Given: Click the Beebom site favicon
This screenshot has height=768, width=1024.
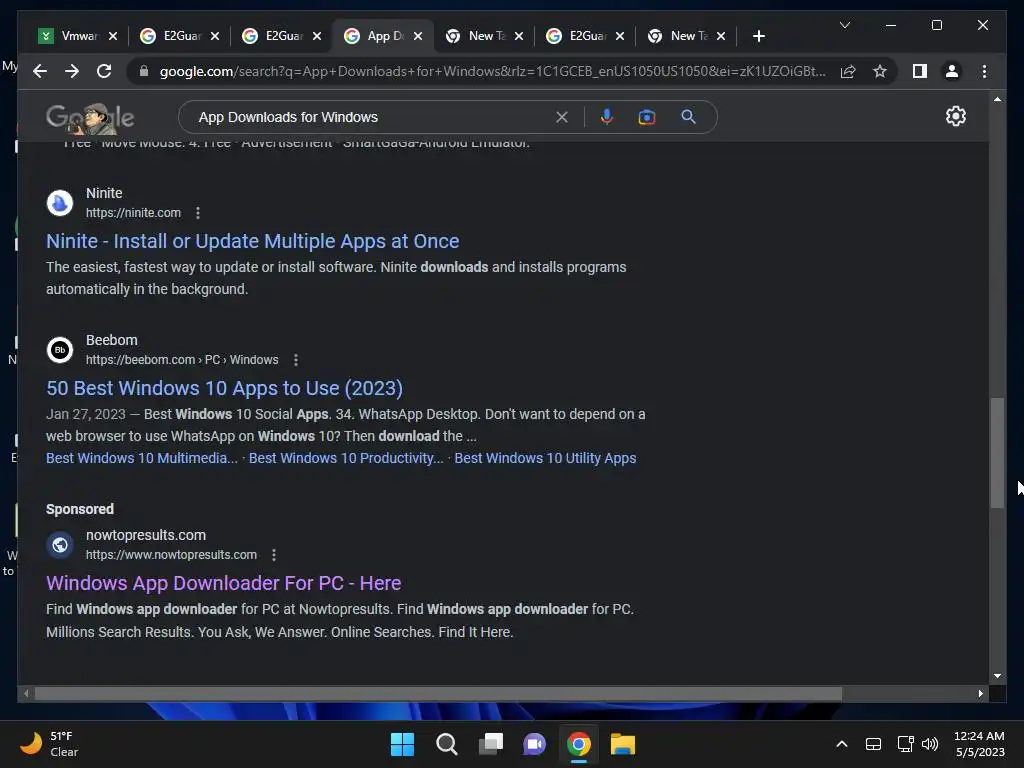Looking at the screenshot, I should tap(60, 349).
